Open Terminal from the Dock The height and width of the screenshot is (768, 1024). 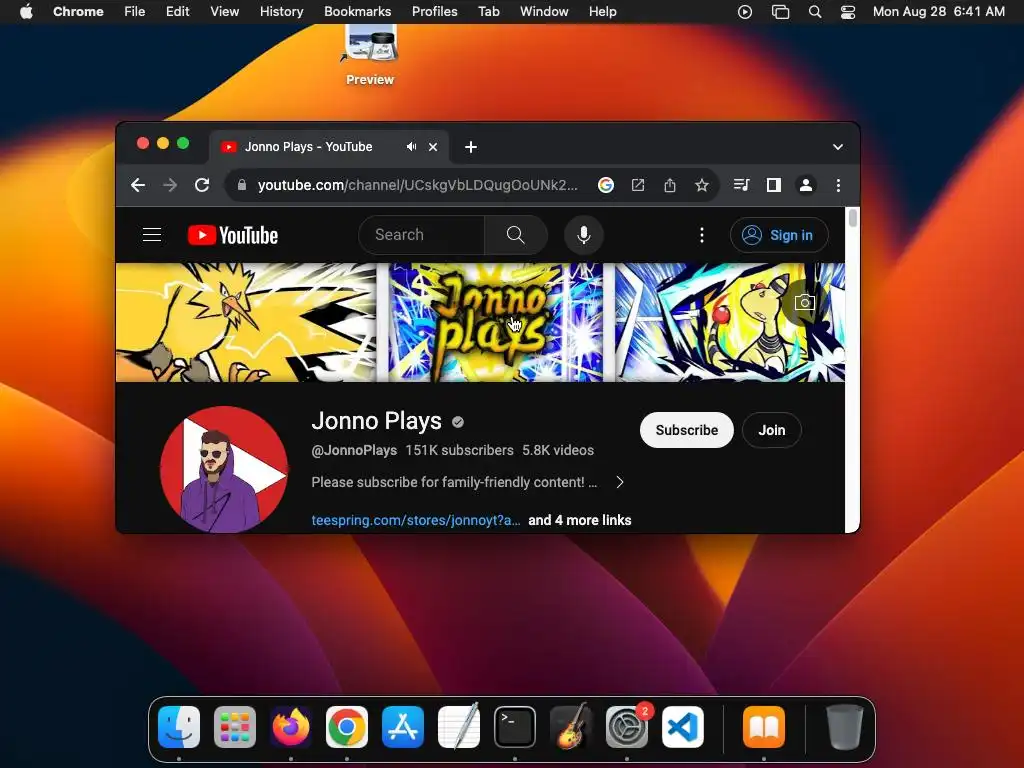coord(515,727)
